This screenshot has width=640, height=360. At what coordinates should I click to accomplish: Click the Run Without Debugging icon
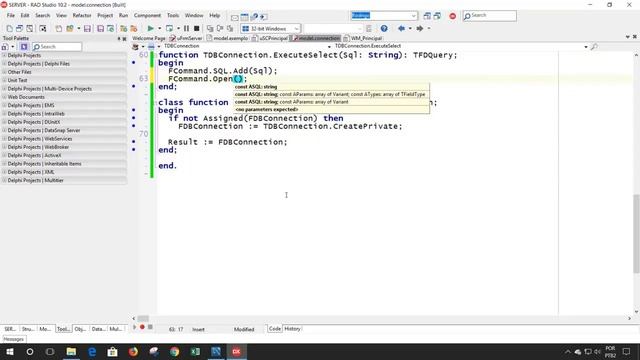[169, 29]
